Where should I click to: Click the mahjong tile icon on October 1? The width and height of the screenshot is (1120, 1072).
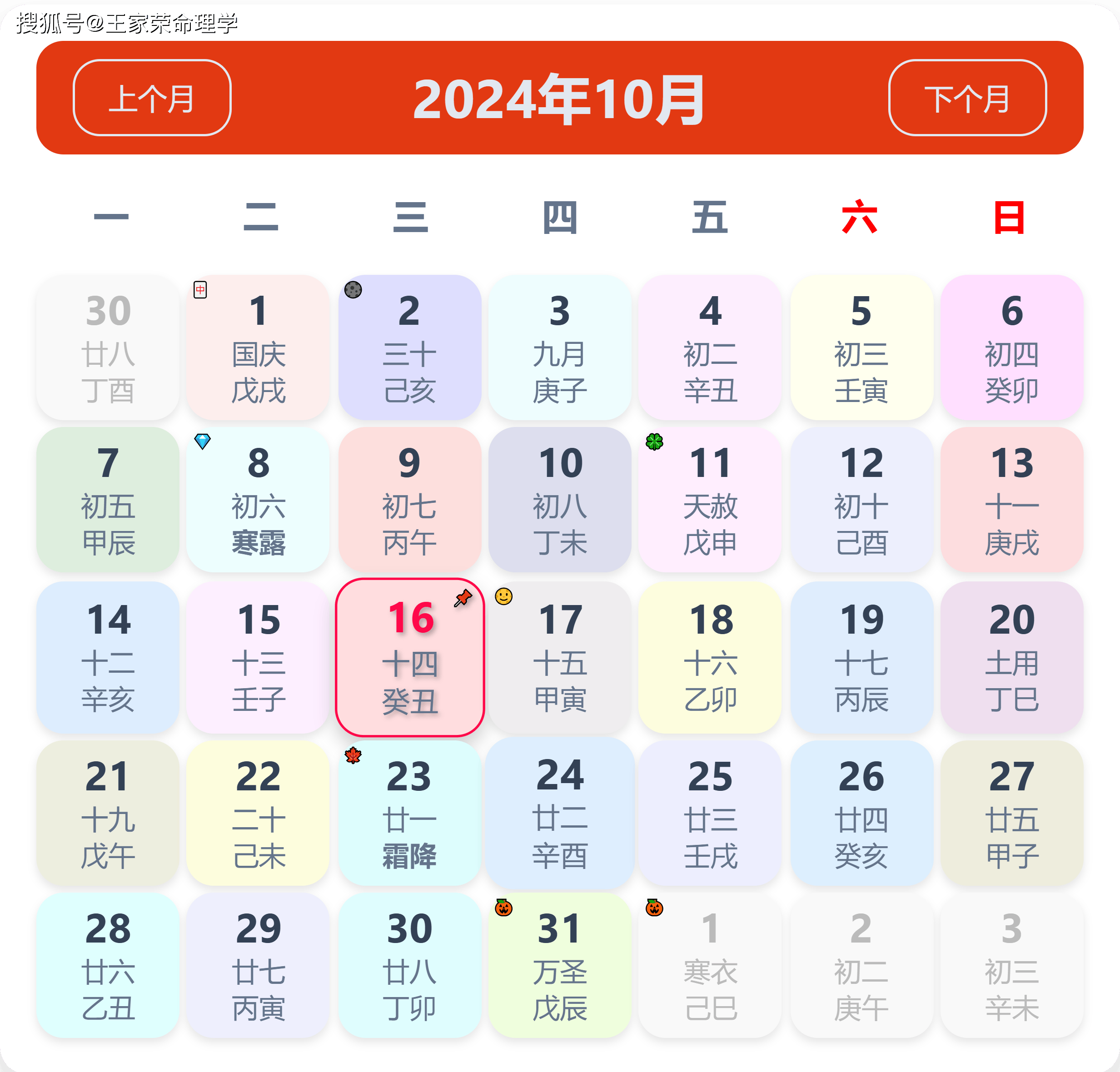pos(200,289)
